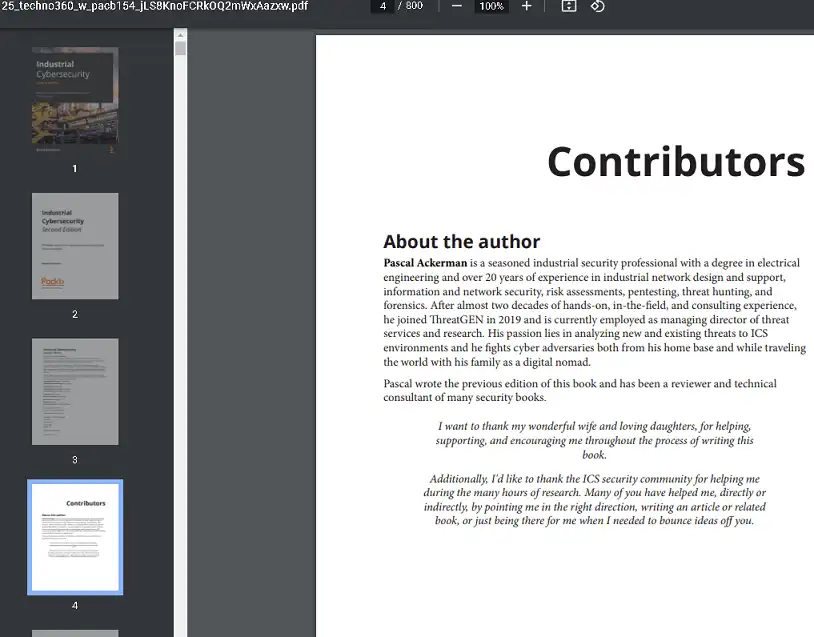
Task: Click the Contributors page heading
Action: click(675, 162)
